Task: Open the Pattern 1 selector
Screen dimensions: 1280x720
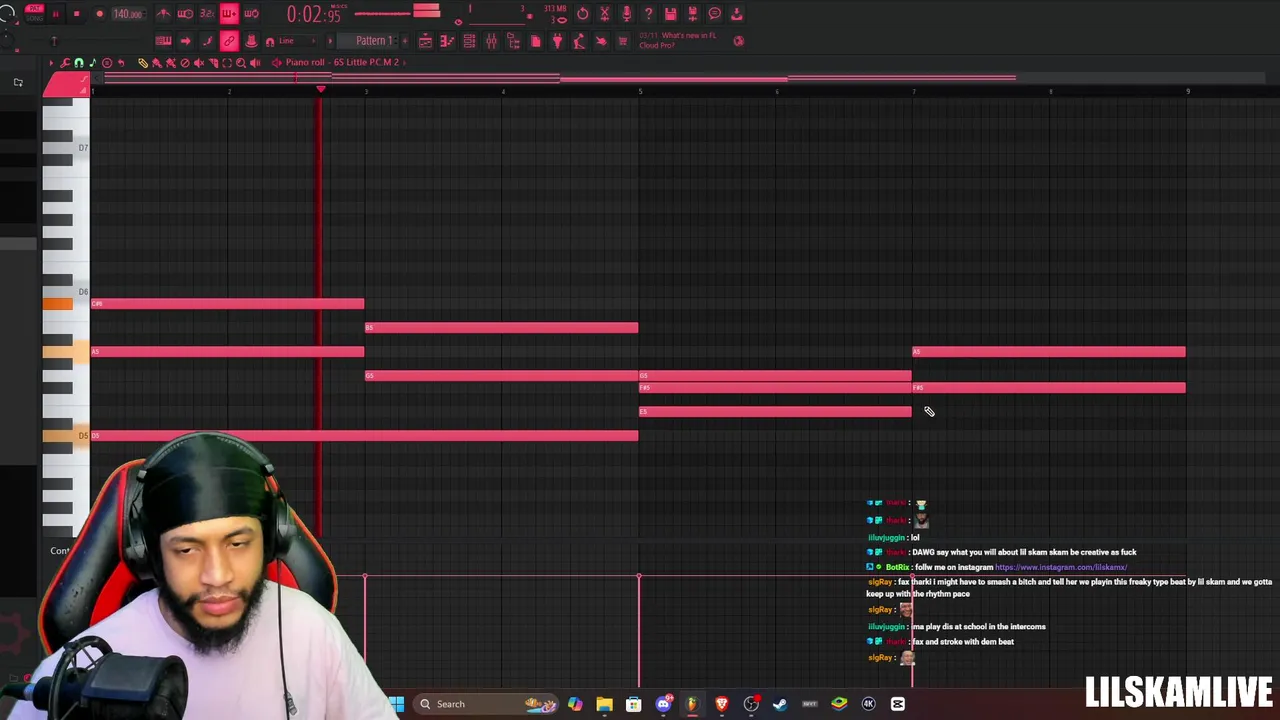Action: (x=374, y=41)
